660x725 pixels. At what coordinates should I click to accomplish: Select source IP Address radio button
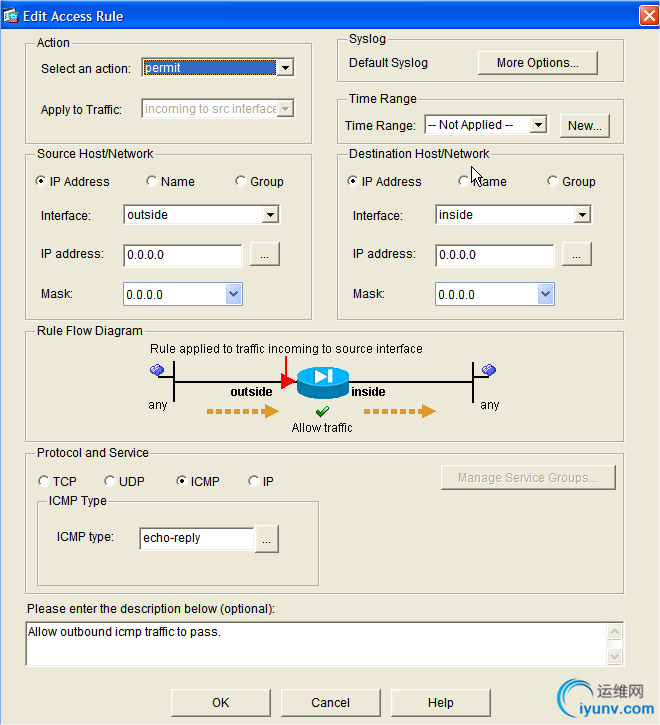click(41, 181)
